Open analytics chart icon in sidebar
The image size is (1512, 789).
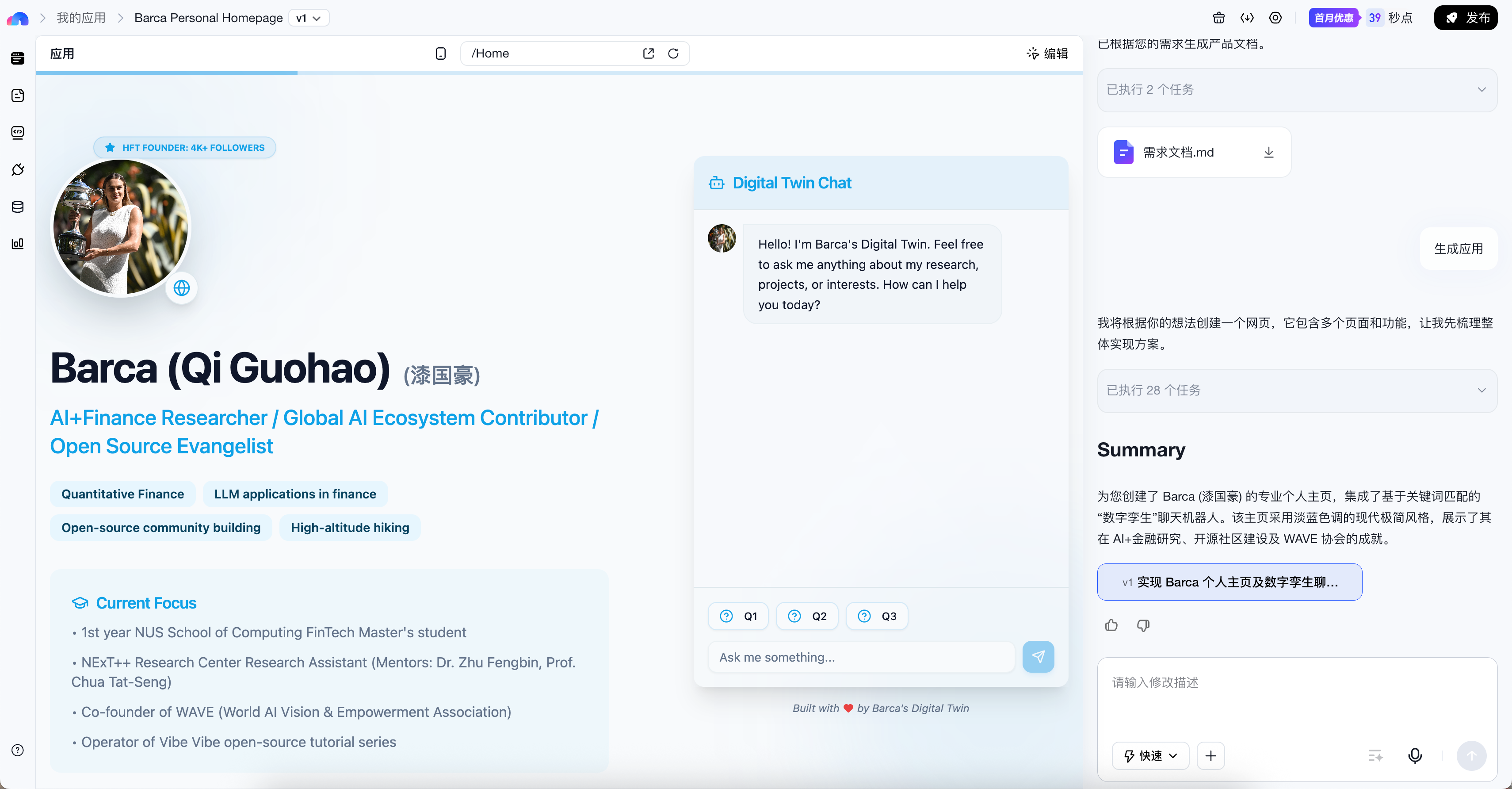[x=18, y=244]
